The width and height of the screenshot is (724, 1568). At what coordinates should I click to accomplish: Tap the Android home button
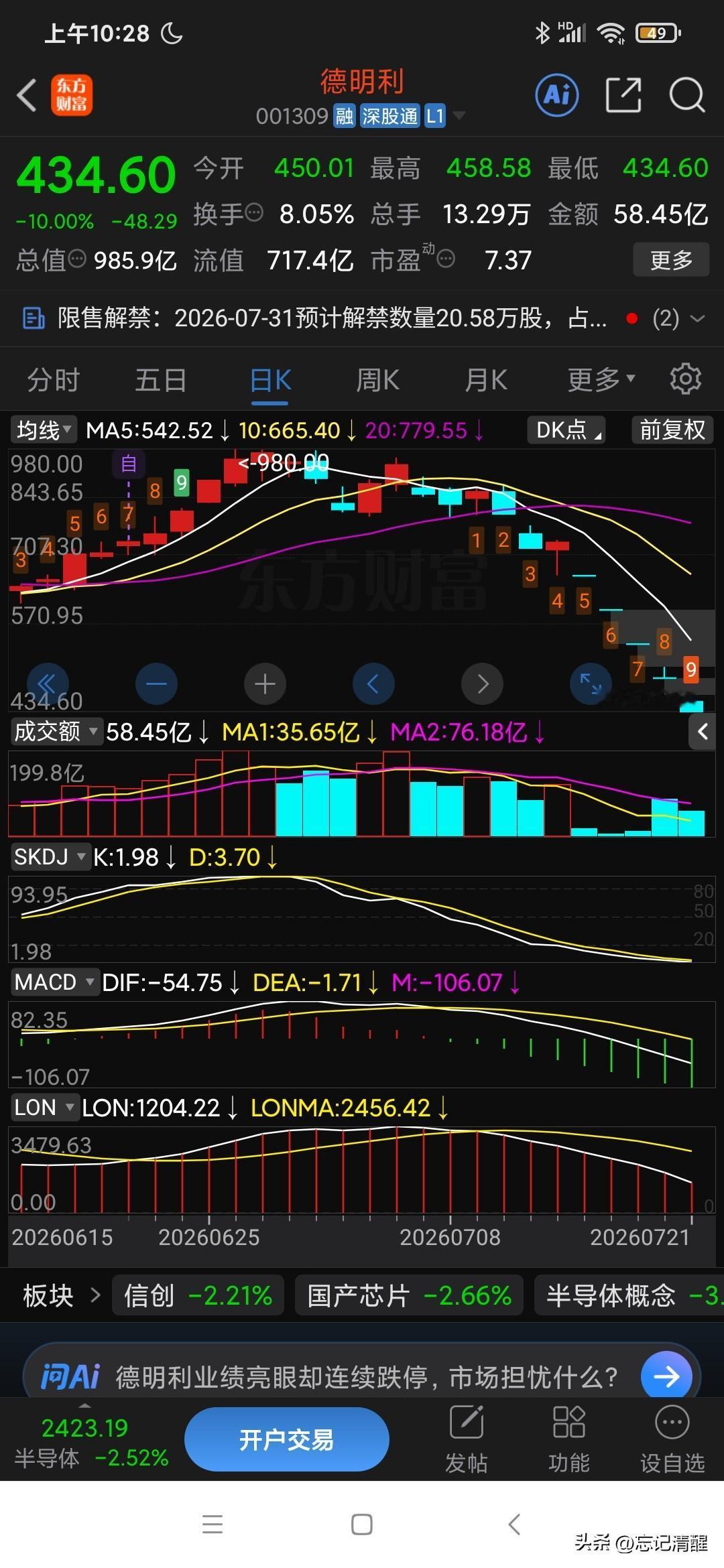pyautogui.click(x=362, y=1524)
